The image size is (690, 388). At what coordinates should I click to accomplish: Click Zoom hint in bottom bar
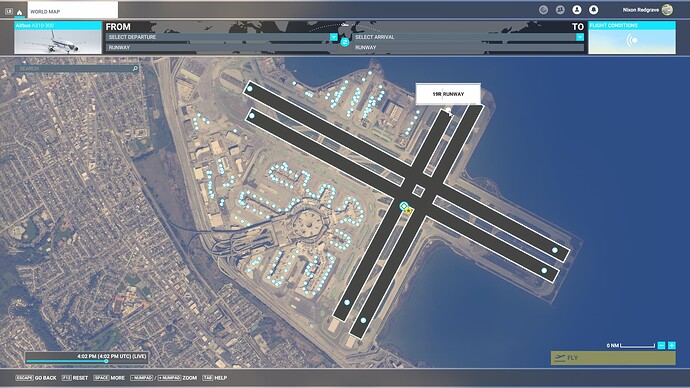coord(164,378)
